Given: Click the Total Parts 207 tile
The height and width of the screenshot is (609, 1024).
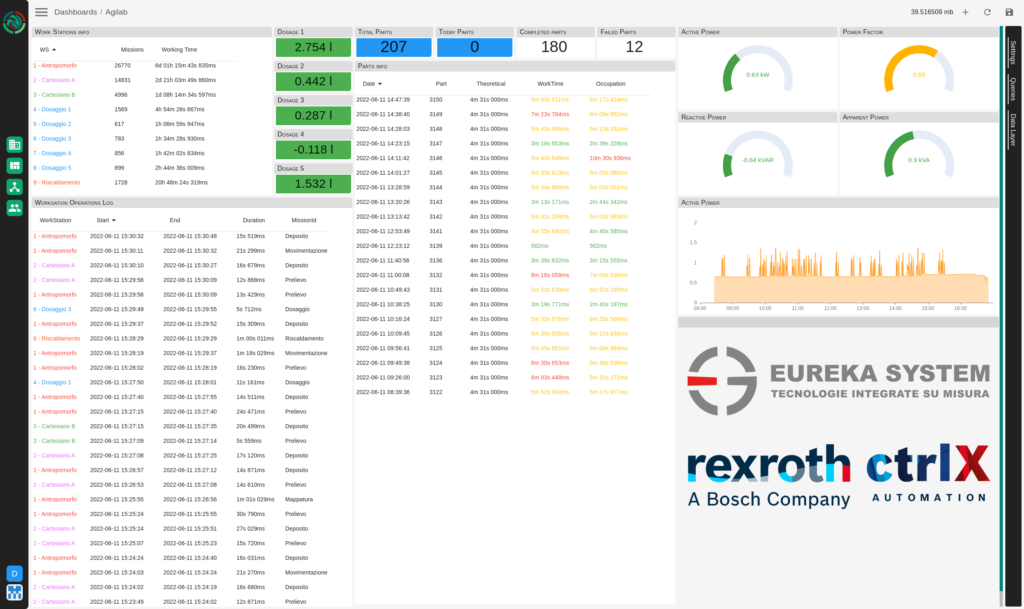Looking at the screenshot, I should click(x=393, y=47).
